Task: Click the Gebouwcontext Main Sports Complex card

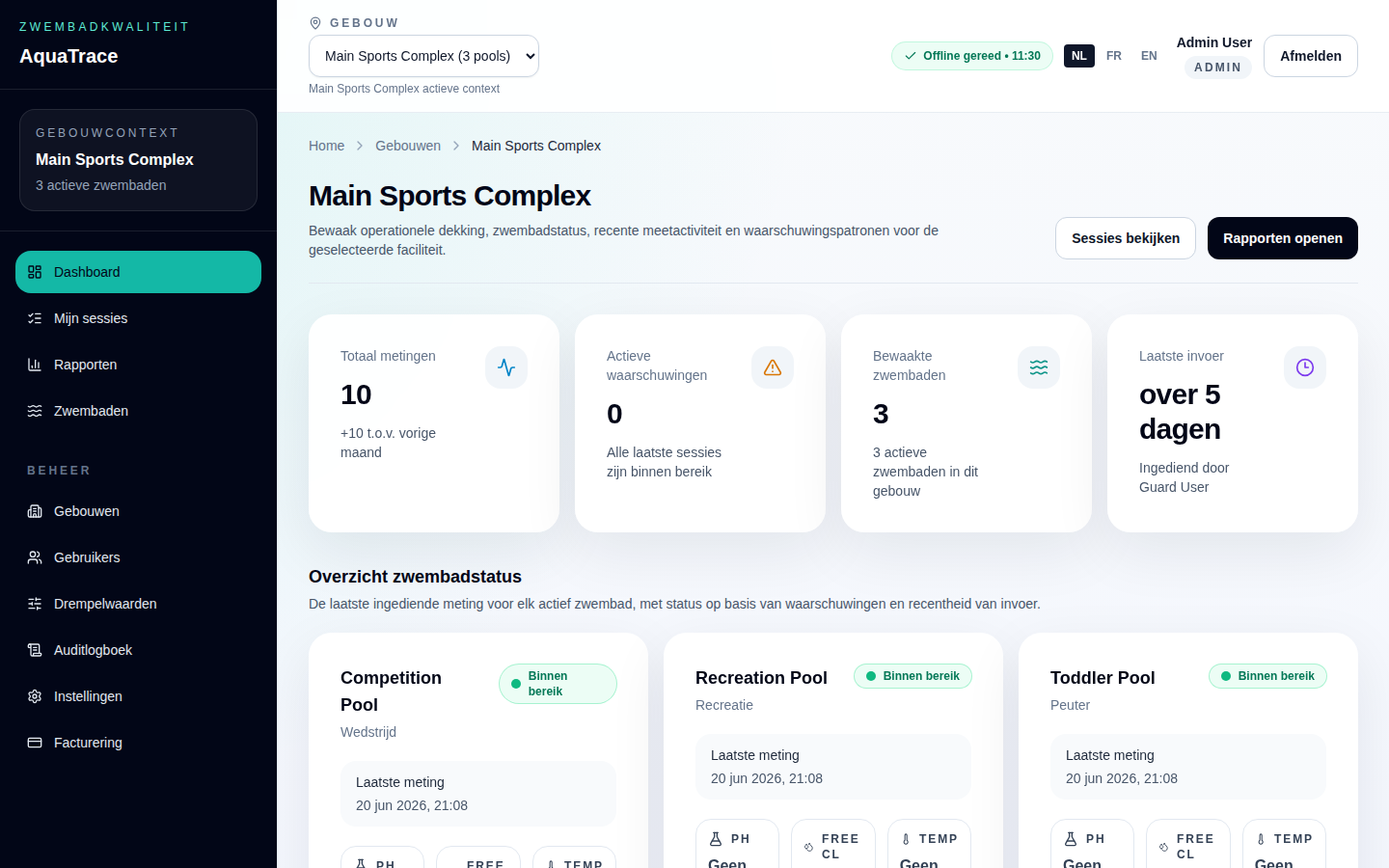Action: click(x=138, y=160)
